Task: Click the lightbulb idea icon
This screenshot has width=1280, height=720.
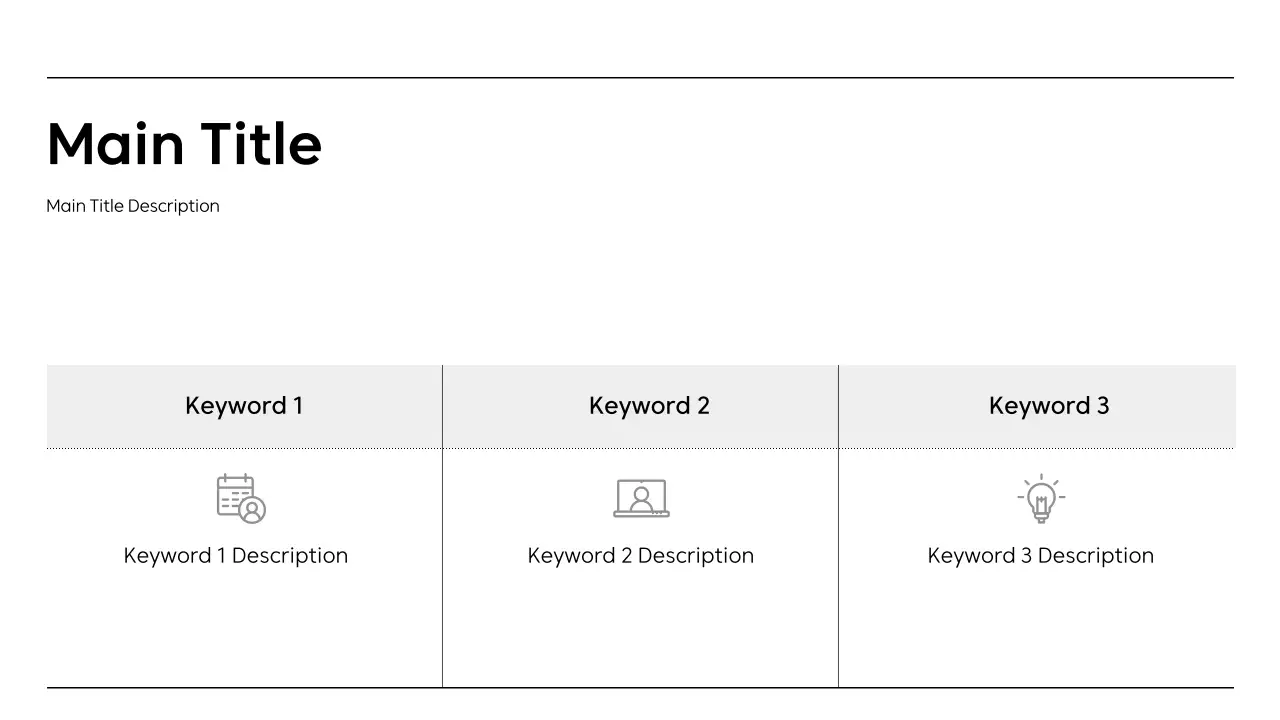Action: click(x=1041, y=498)
